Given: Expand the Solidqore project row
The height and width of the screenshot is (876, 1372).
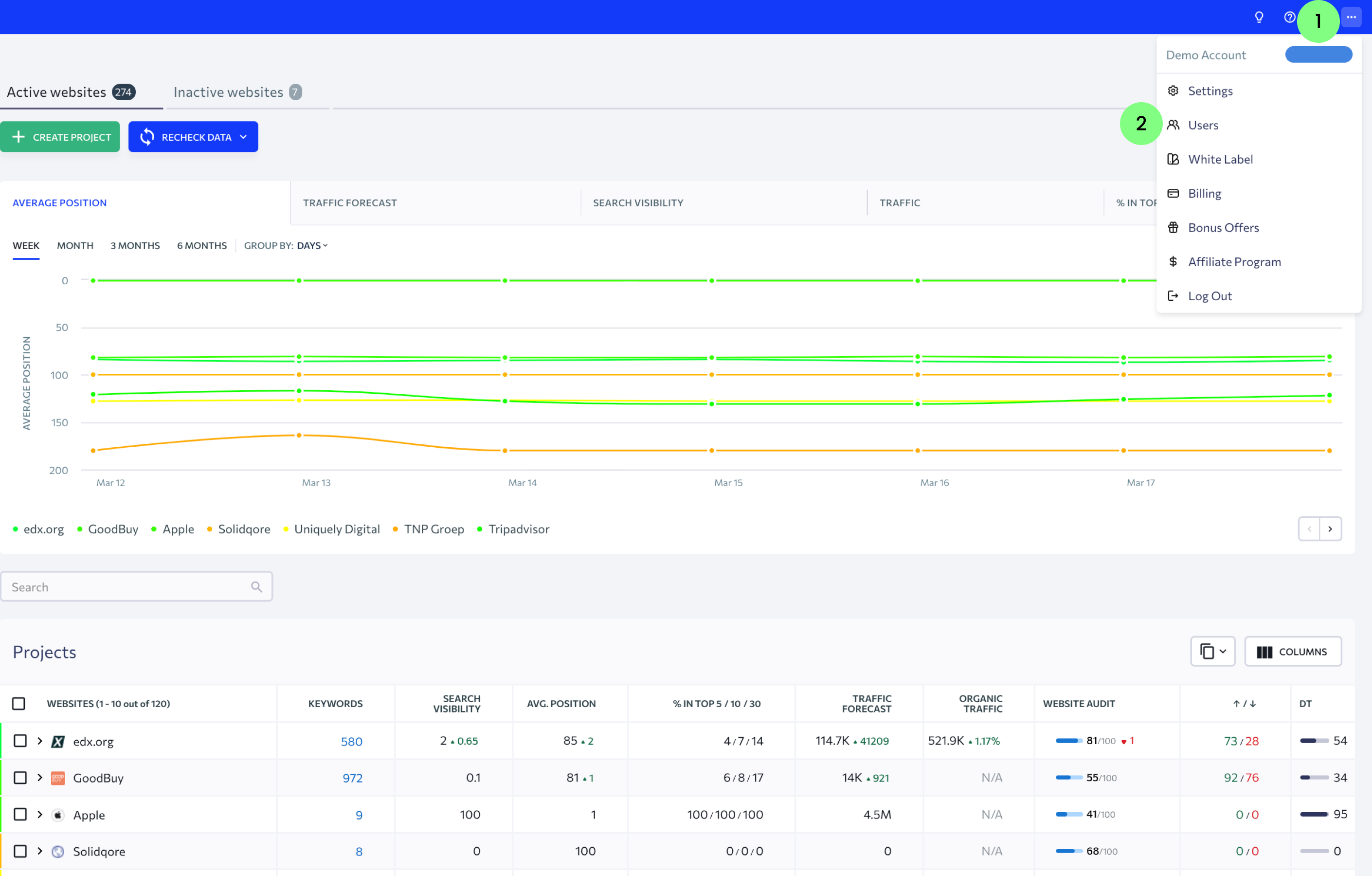Looking at the screenshot, I should [40, 851].
